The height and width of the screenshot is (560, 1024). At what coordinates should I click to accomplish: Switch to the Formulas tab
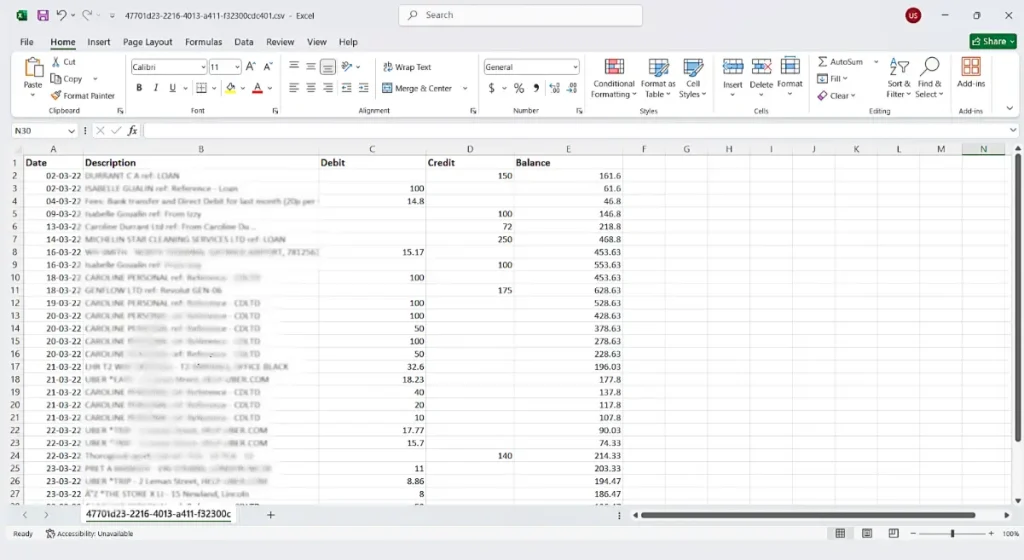[x=203, y=42]
